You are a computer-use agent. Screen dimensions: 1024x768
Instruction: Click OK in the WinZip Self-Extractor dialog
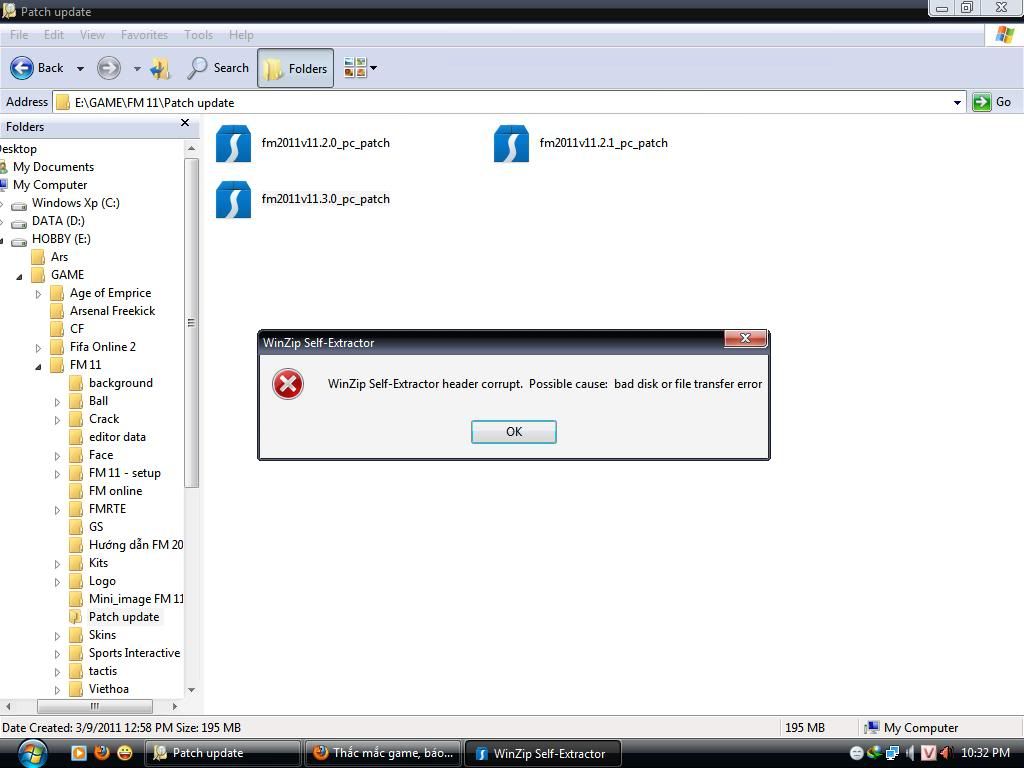click(513, 432)
